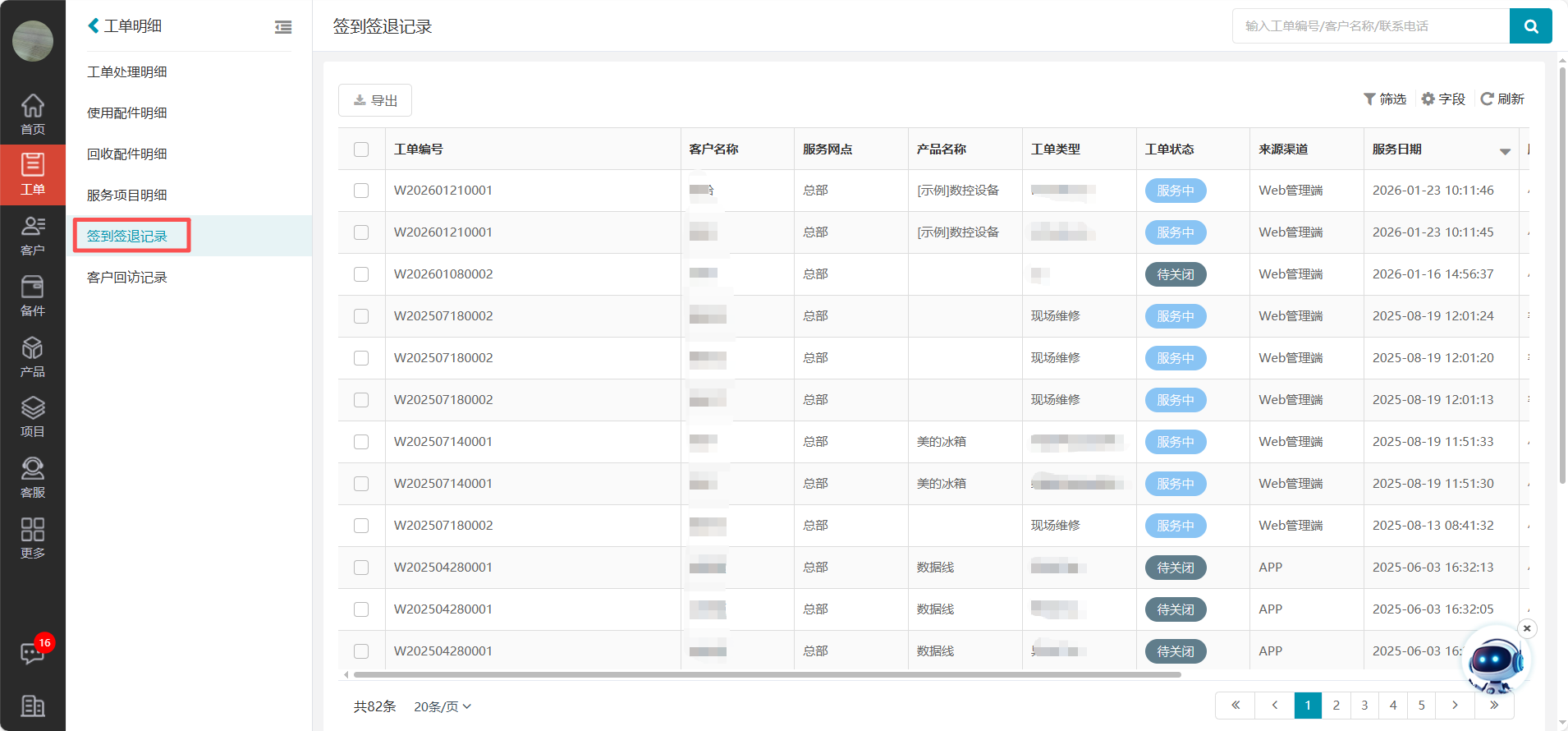Toggle the select-all checkbox in table header
This screenshot has width=1568, height=731.
click(x=361, y=149)
